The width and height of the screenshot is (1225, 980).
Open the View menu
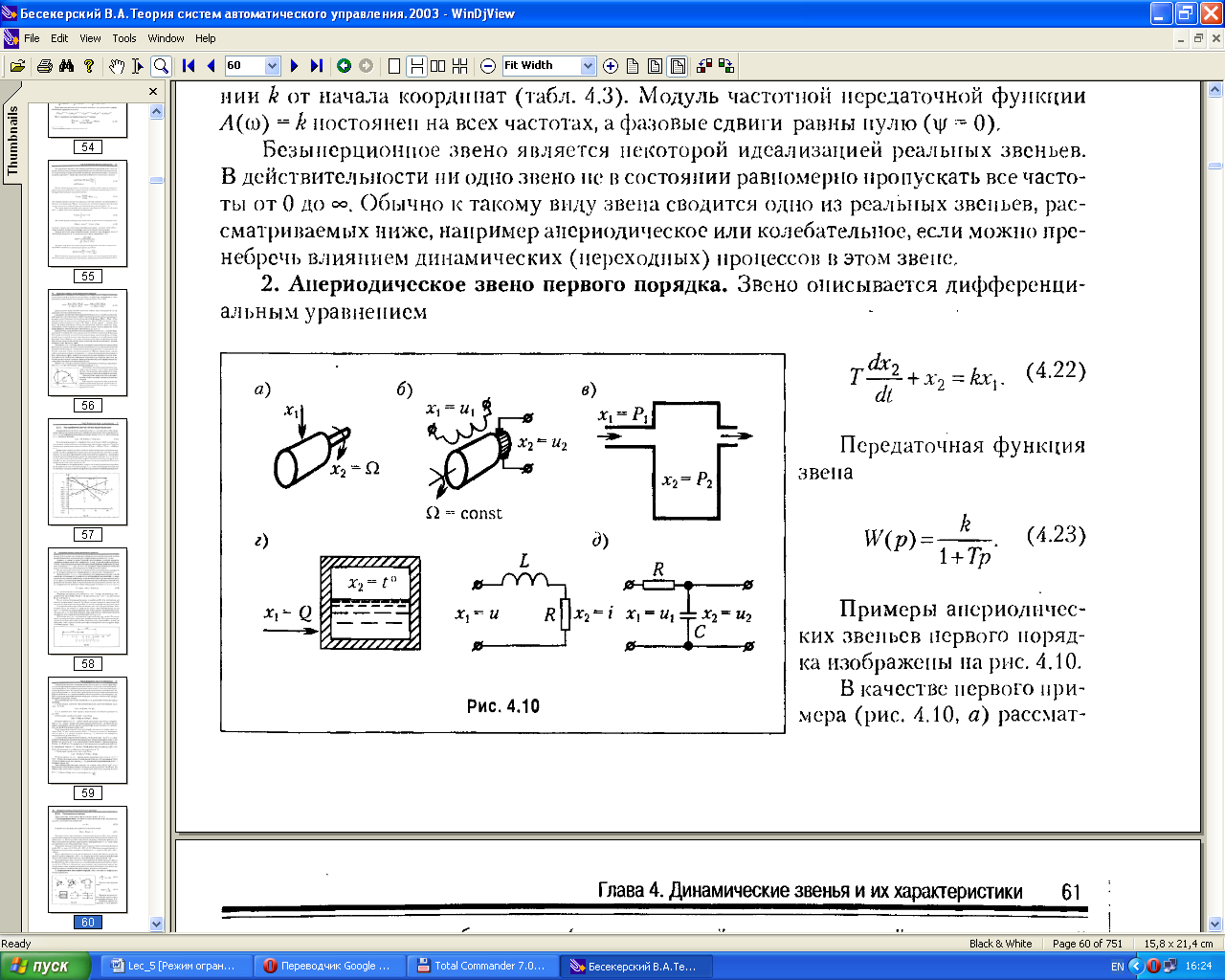click(x=90, y=38)
